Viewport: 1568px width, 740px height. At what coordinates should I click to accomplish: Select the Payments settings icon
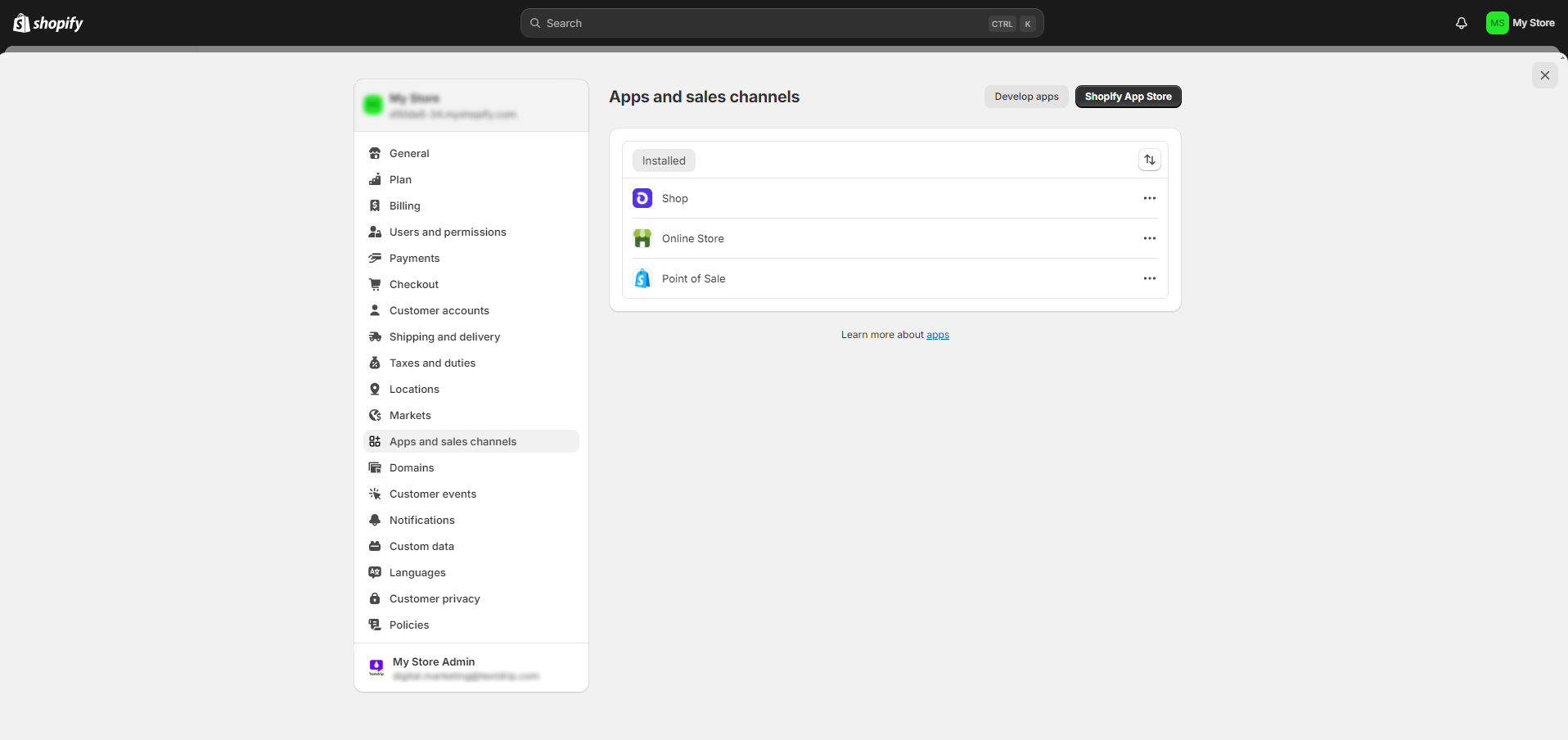(x=375, y=258)
